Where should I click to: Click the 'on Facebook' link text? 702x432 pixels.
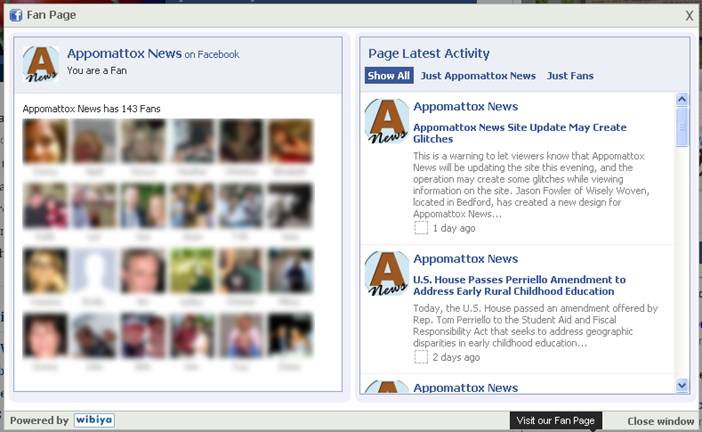(212, 55)
